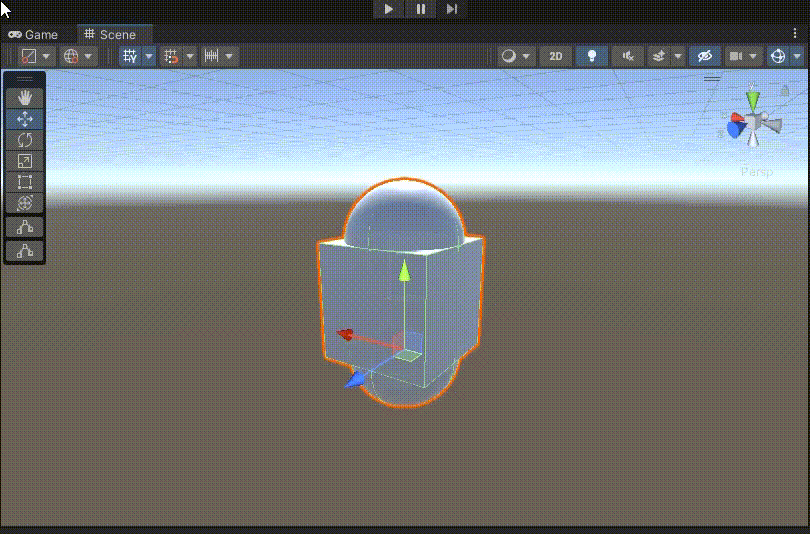Screen dimensions: 810x534
Task: Toggle grid snapping magnet icon
Action: click(171, 56)
